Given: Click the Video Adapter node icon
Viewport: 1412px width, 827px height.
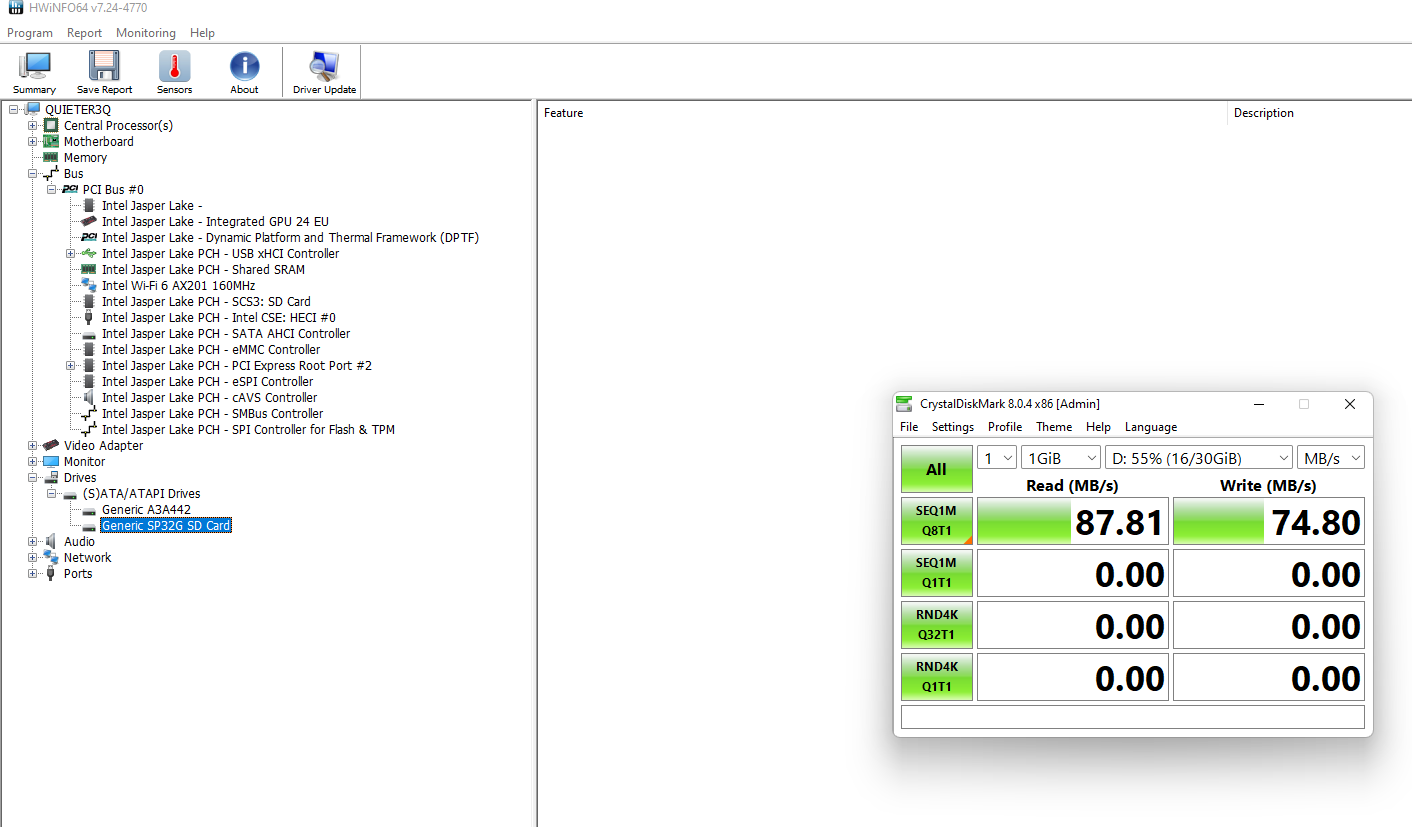Looking at the screenshot, I should [x=51, y=445].
